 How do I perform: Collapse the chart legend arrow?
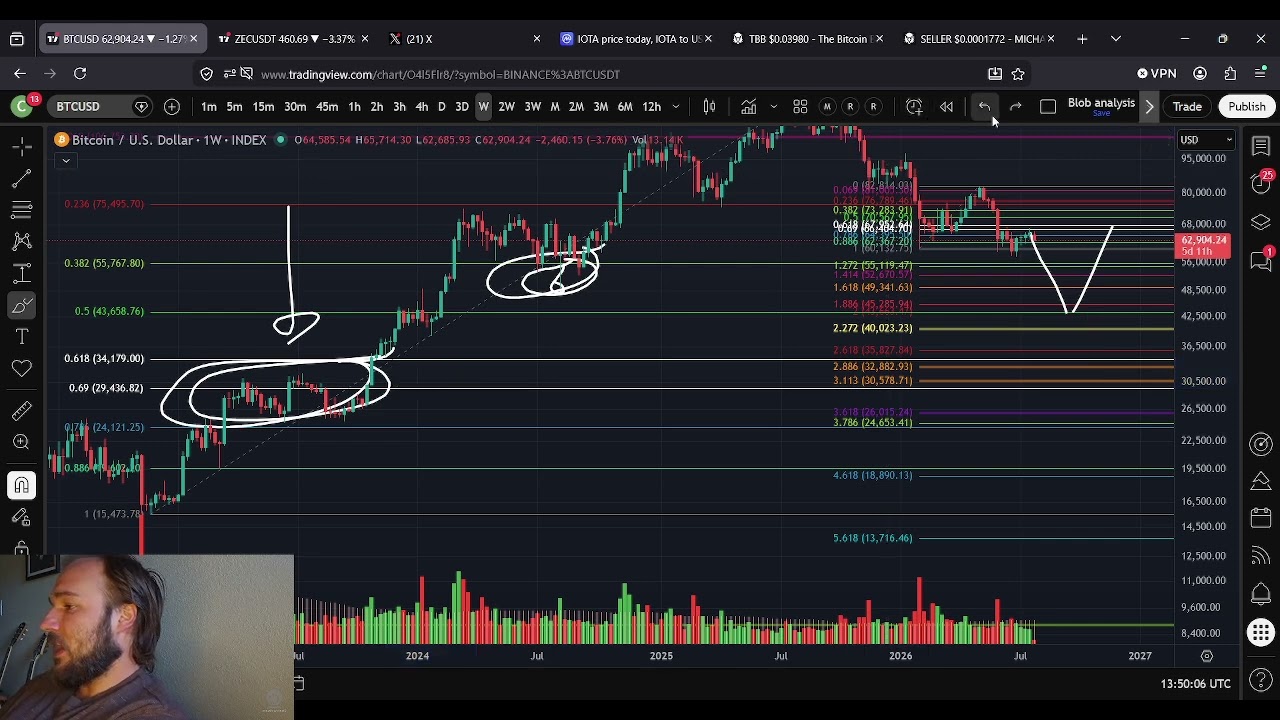pyautogui.click(x=66, y=161)
